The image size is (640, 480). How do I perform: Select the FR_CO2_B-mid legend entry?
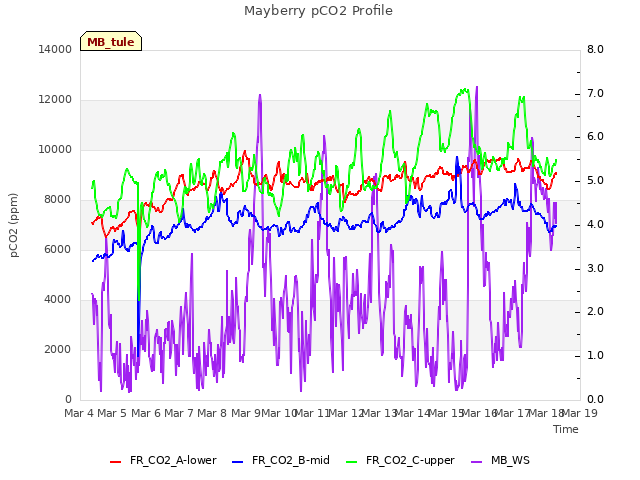pyautogui.click(x=281, y=460)
